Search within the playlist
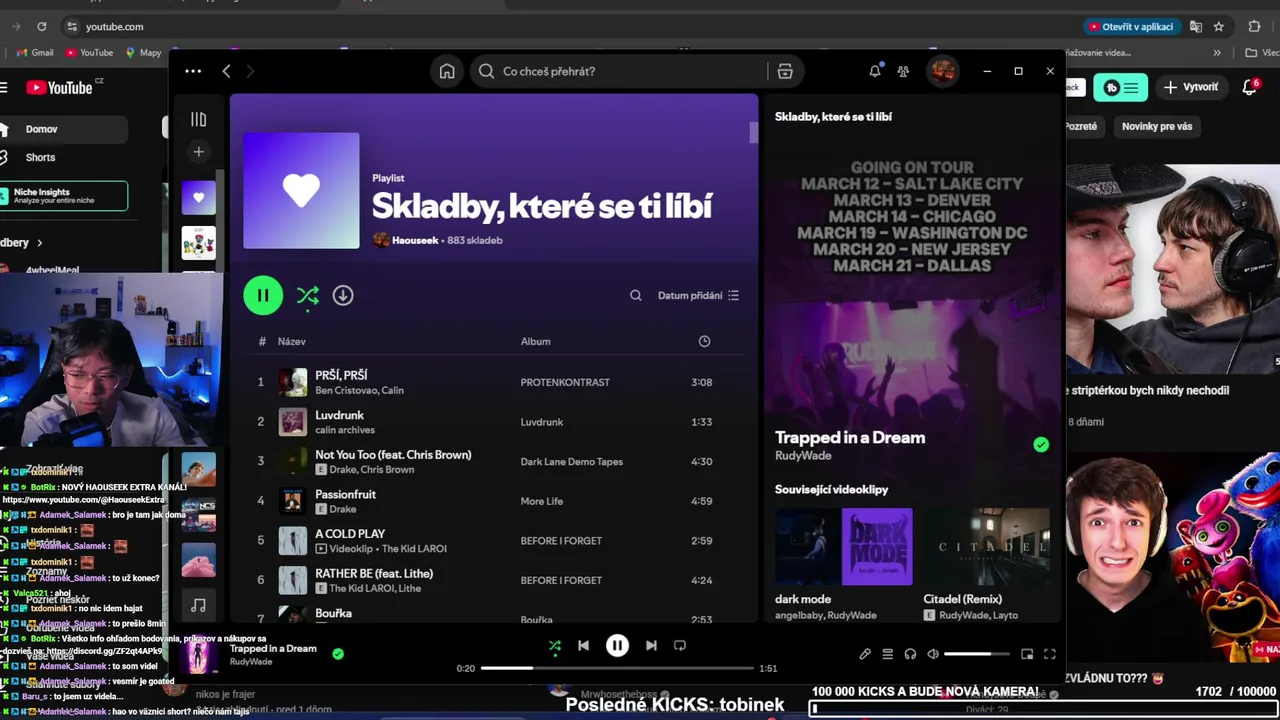 click(x=636, y=295)
